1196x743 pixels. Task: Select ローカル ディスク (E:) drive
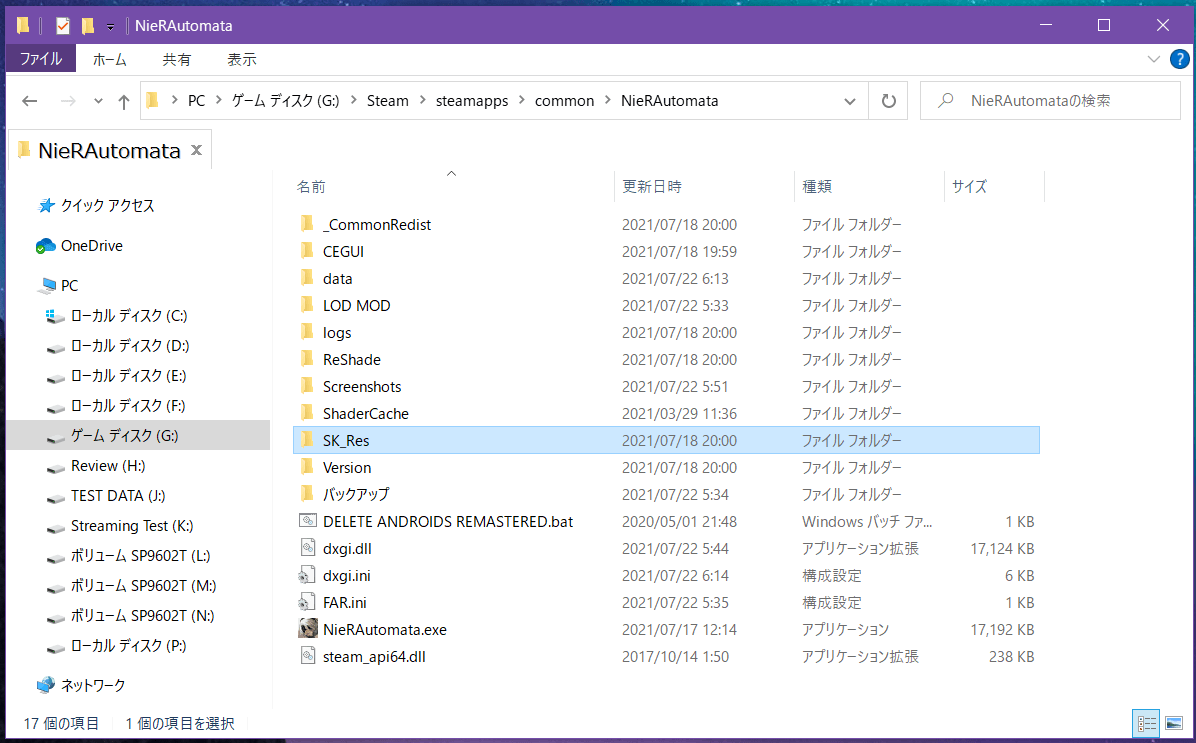coord(128,375)
